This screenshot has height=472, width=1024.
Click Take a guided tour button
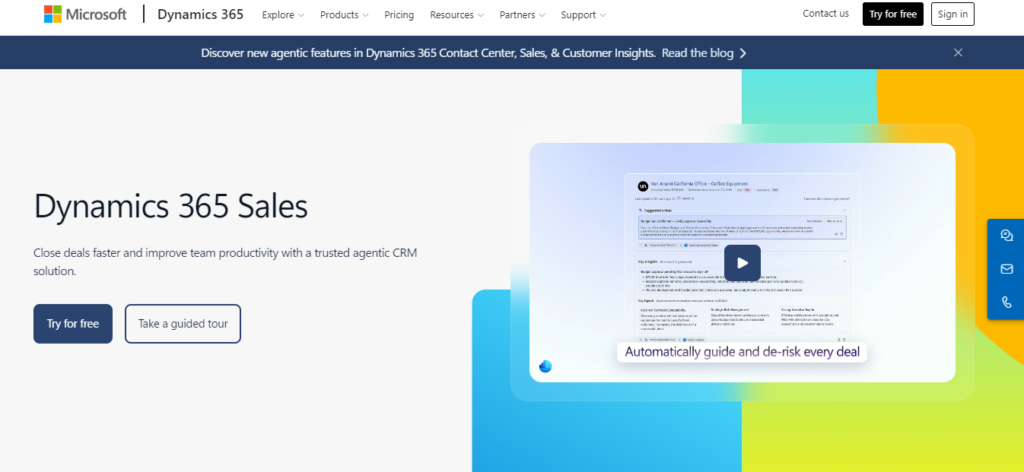point(183,324)
